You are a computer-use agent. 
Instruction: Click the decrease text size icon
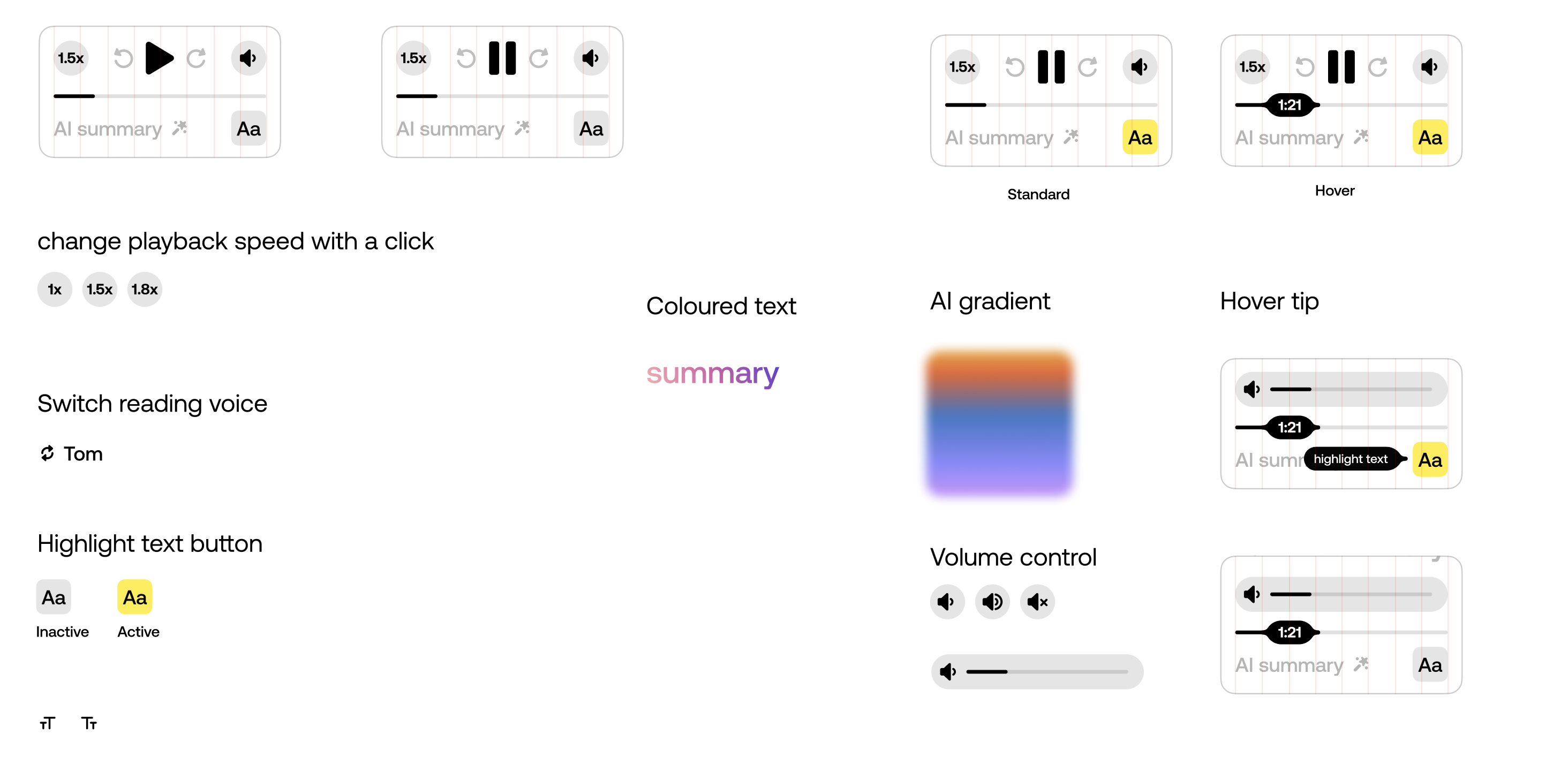(89, 723)
